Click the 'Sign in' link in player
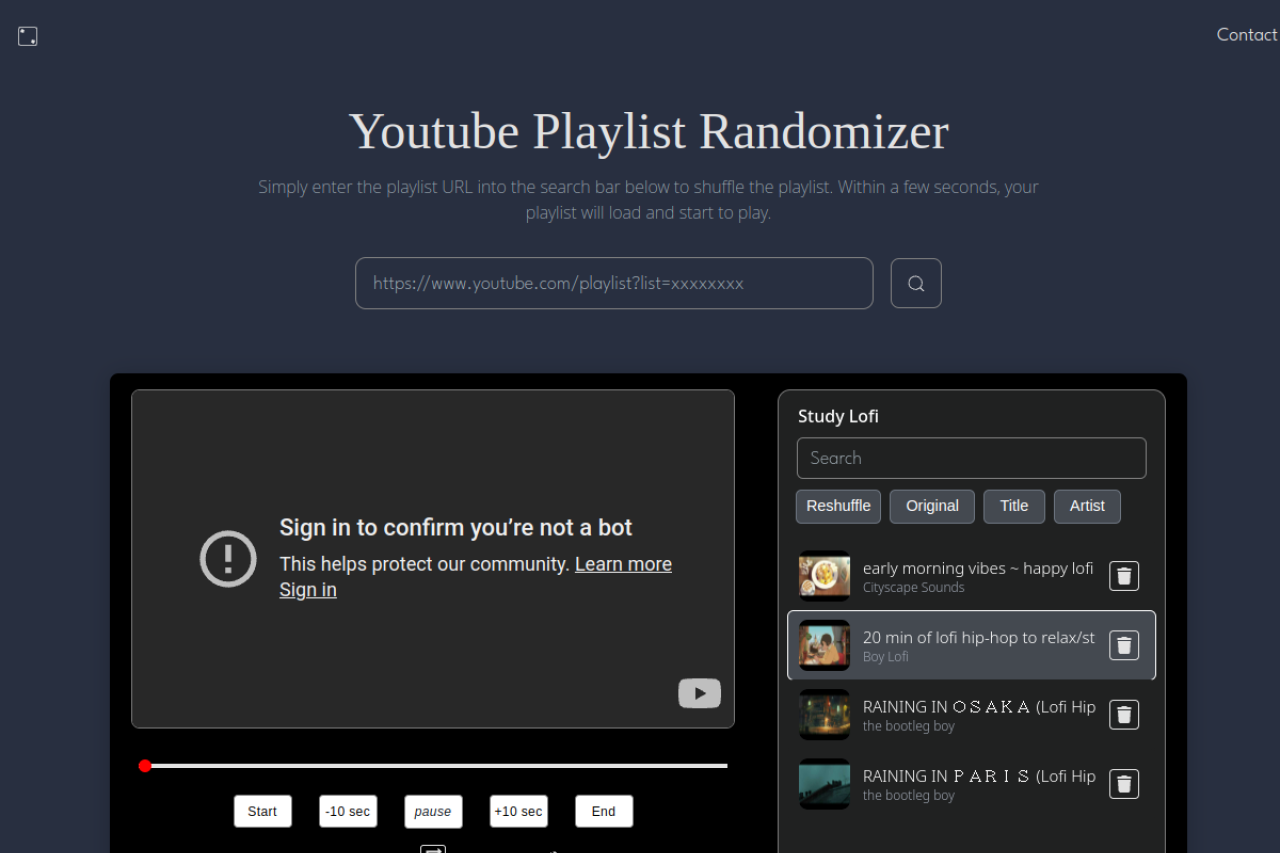 [308, 590]
